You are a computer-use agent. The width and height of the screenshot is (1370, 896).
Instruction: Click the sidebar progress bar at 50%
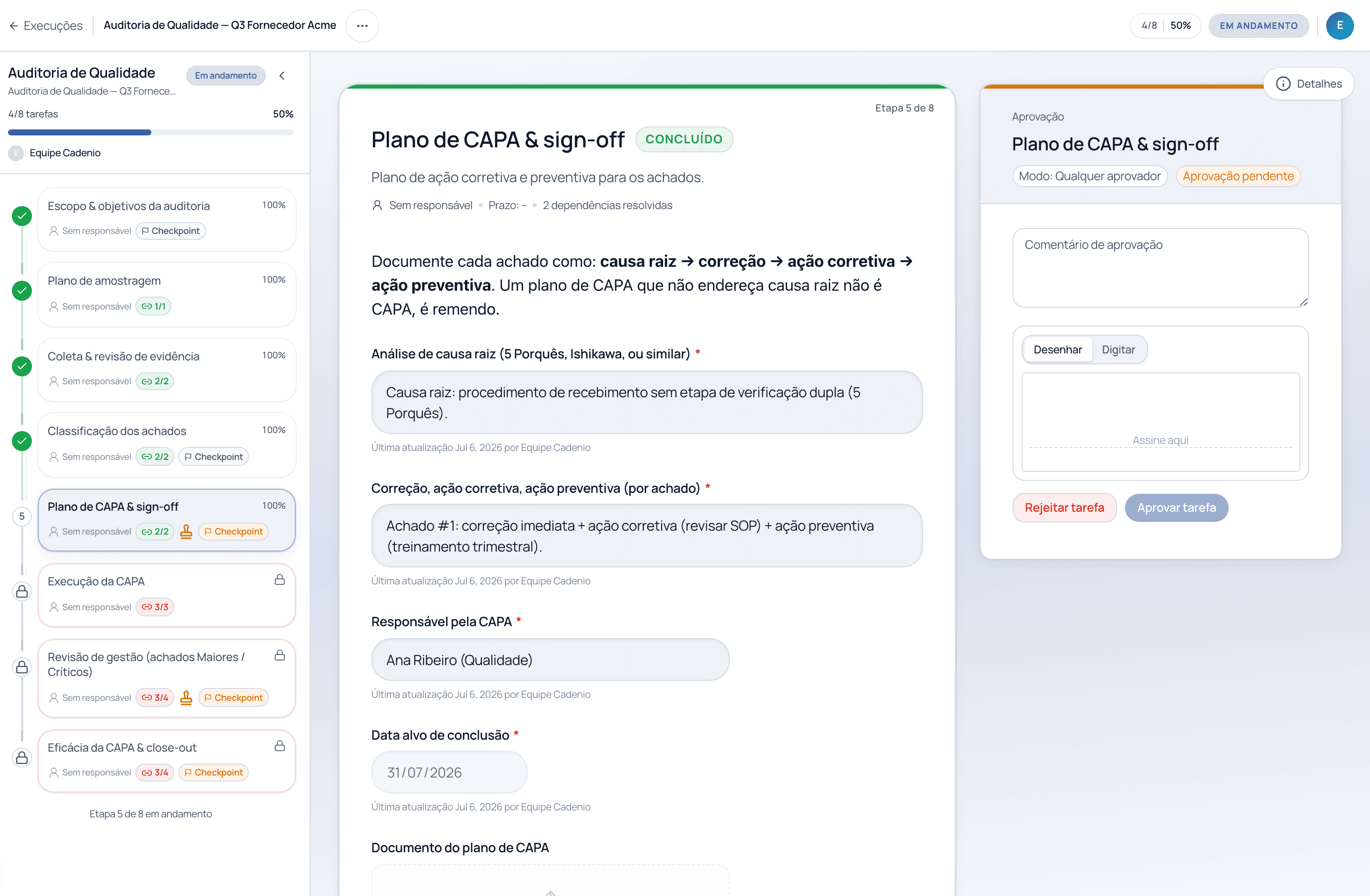(x=151, y=132)
